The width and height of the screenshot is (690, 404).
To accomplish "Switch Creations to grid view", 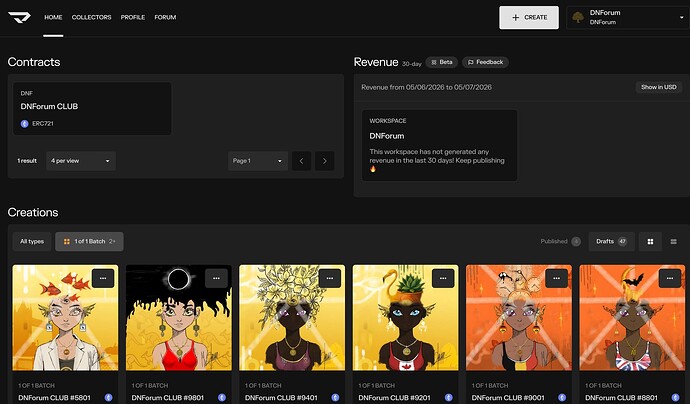I will [650, 241].
